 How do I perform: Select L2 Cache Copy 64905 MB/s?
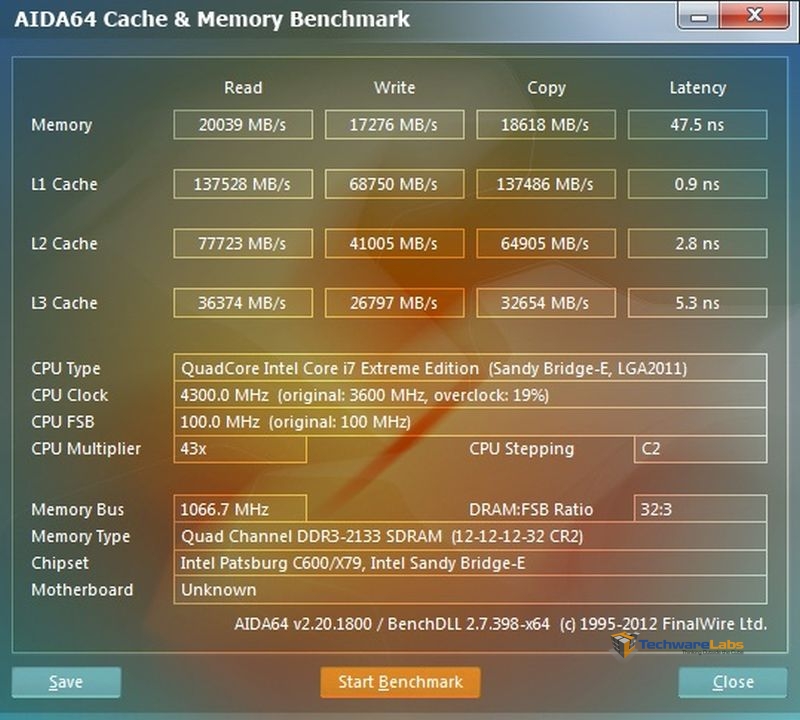click(546, 243)
